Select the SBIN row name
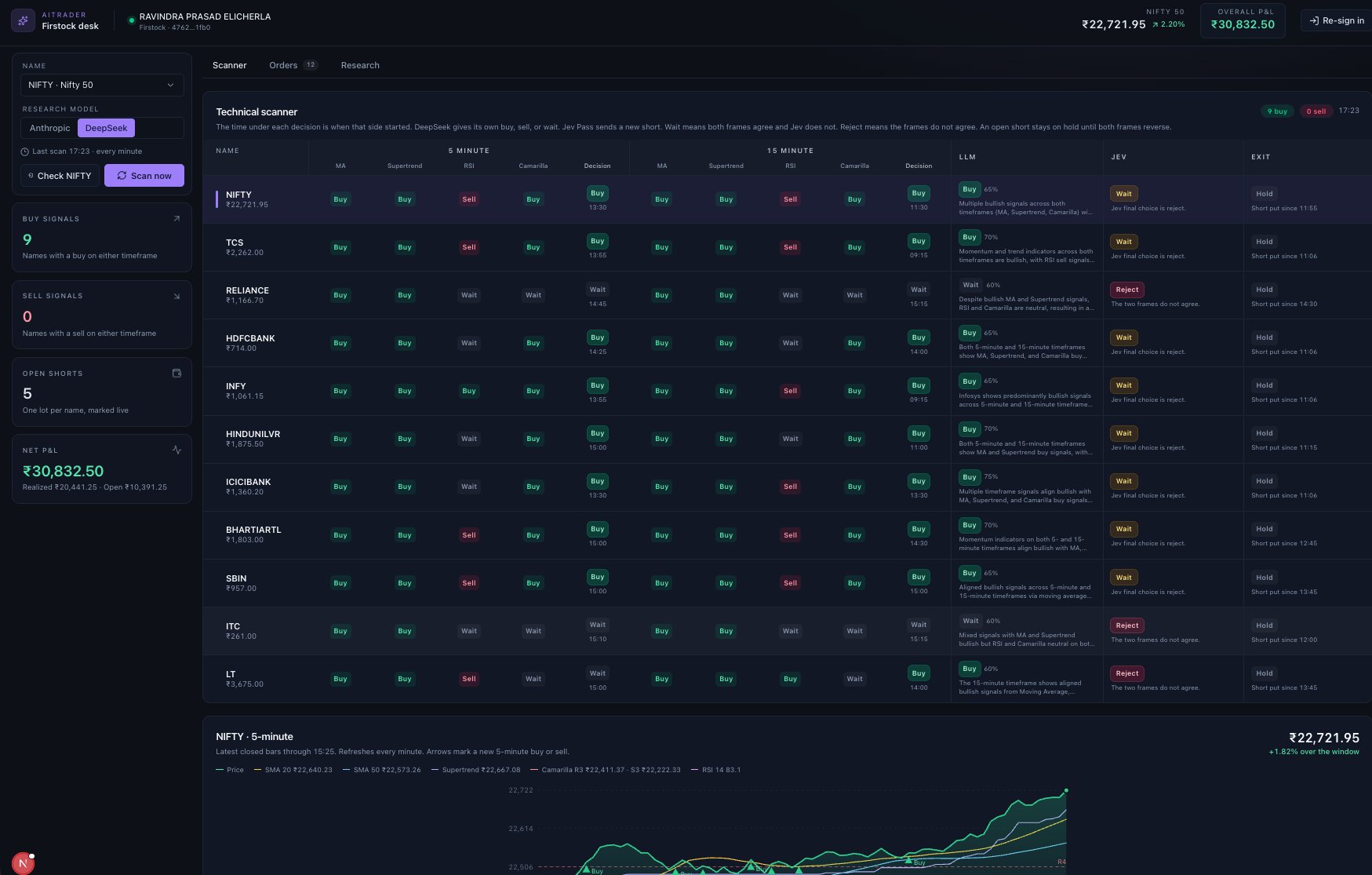The width and height of the screenshot is (1372, 875). [x=236, y=578]
